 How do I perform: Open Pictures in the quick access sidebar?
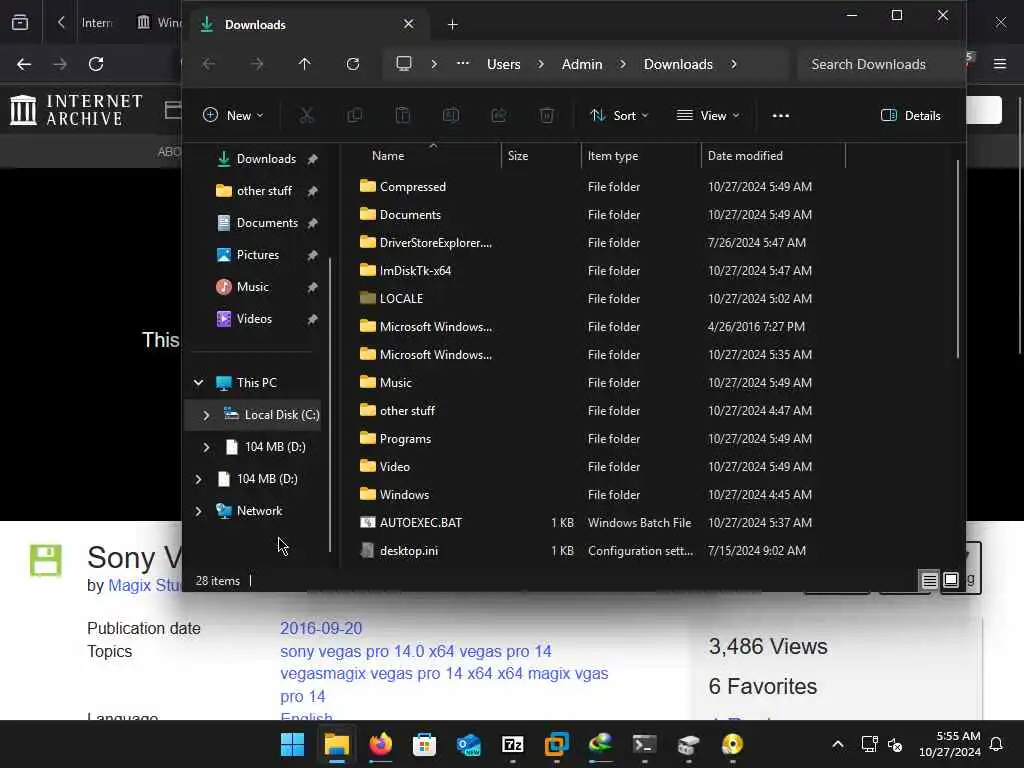click(257, 255)
